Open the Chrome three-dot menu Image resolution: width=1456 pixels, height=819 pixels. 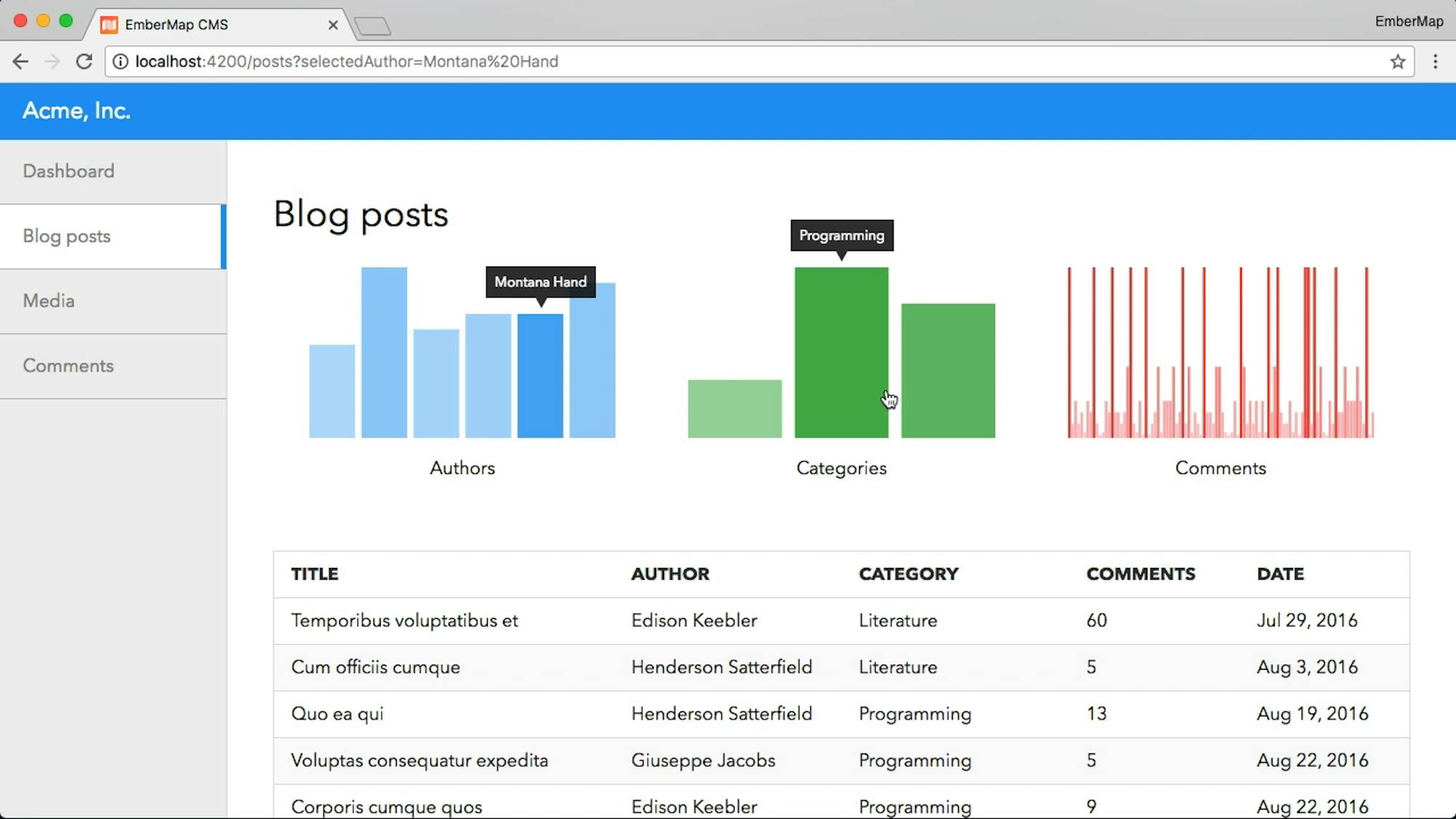click(x=1435, y=61)
